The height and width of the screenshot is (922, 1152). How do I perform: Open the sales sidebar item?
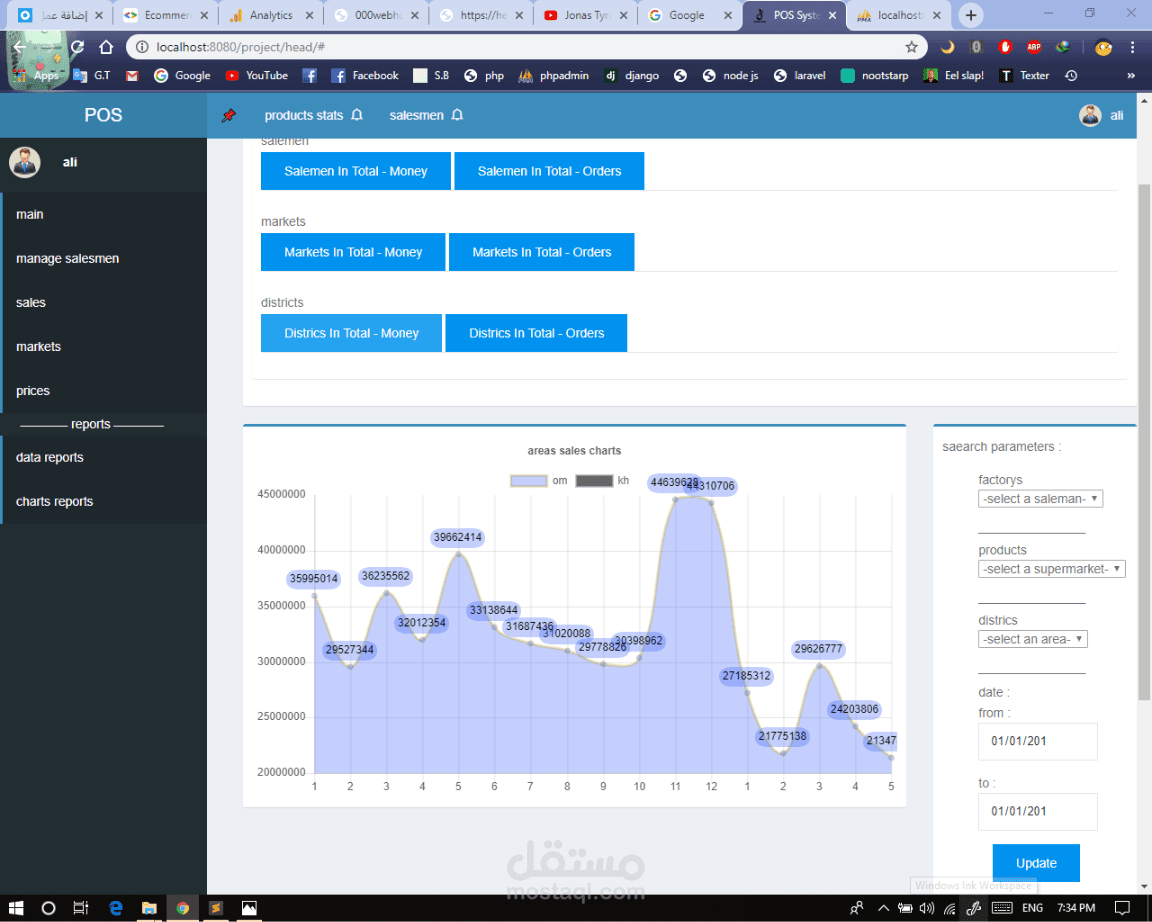(x=104, y=303)
